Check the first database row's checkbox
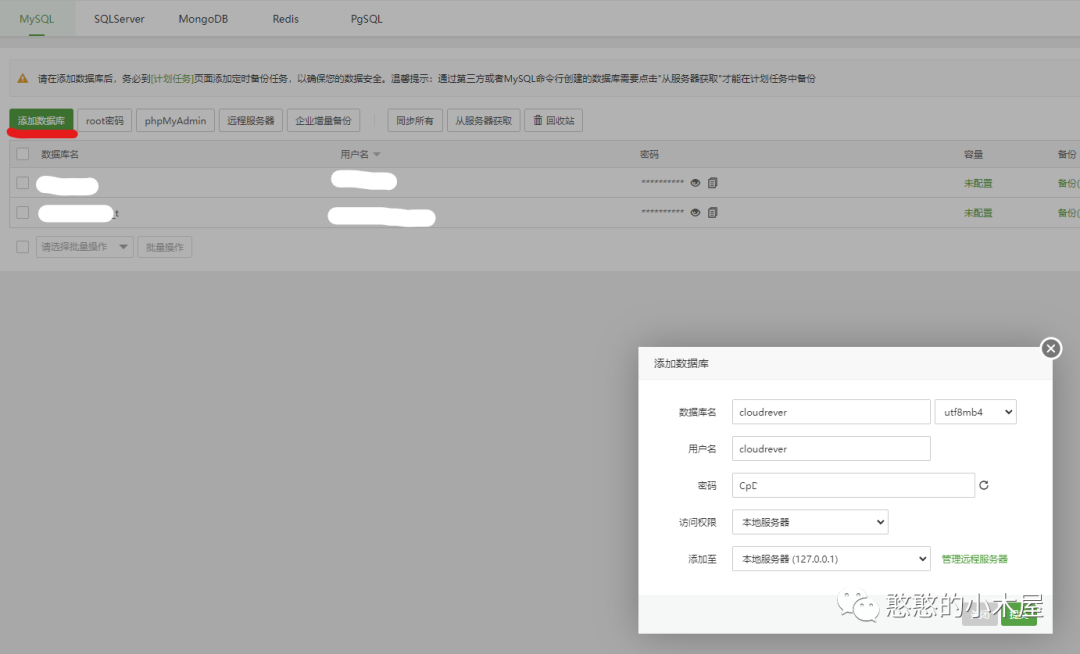1080x654 pixels. point(22,183)
